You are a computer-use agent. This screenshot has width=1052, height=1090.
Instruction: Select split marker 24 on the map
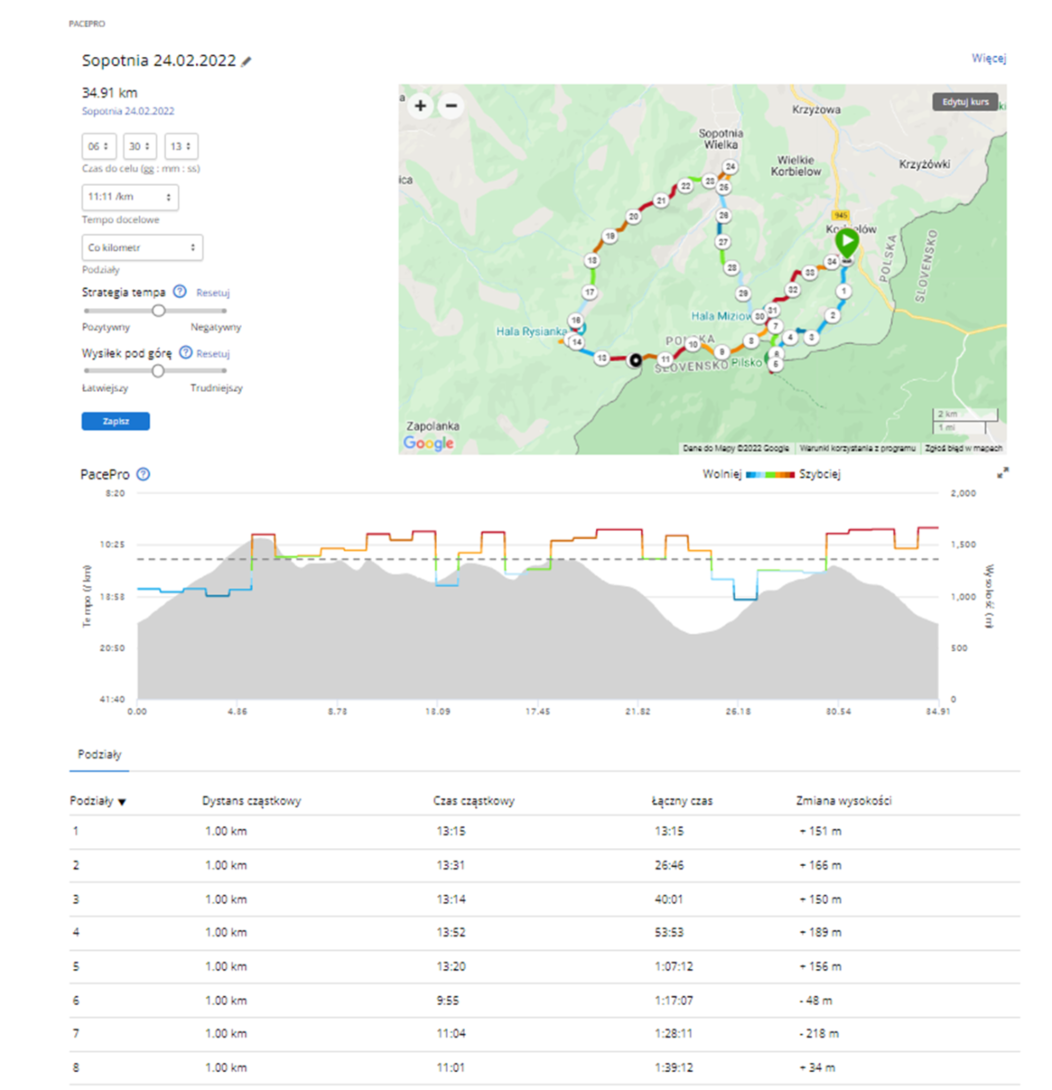[x=730, y=167]
